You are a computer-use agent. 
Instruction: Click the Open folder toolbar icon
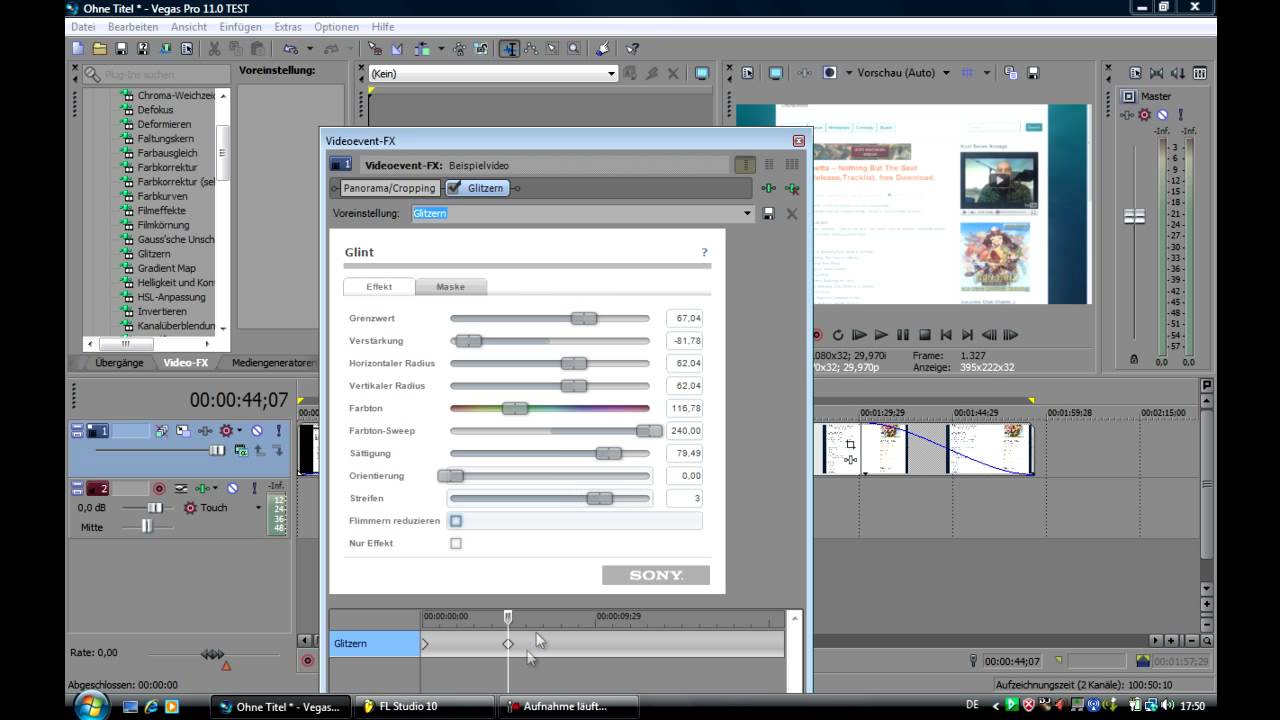(x=99, y=48)
